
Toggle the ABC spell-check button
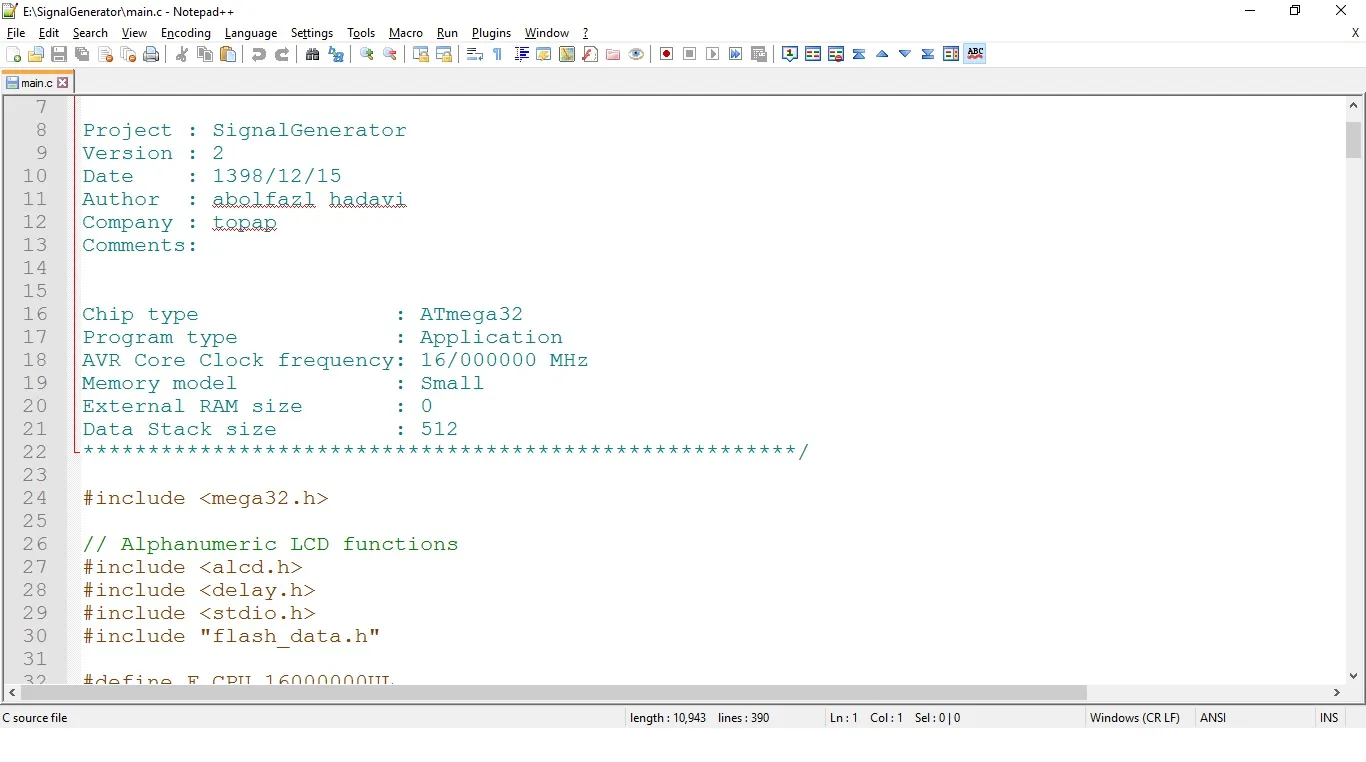coord(975,54)
